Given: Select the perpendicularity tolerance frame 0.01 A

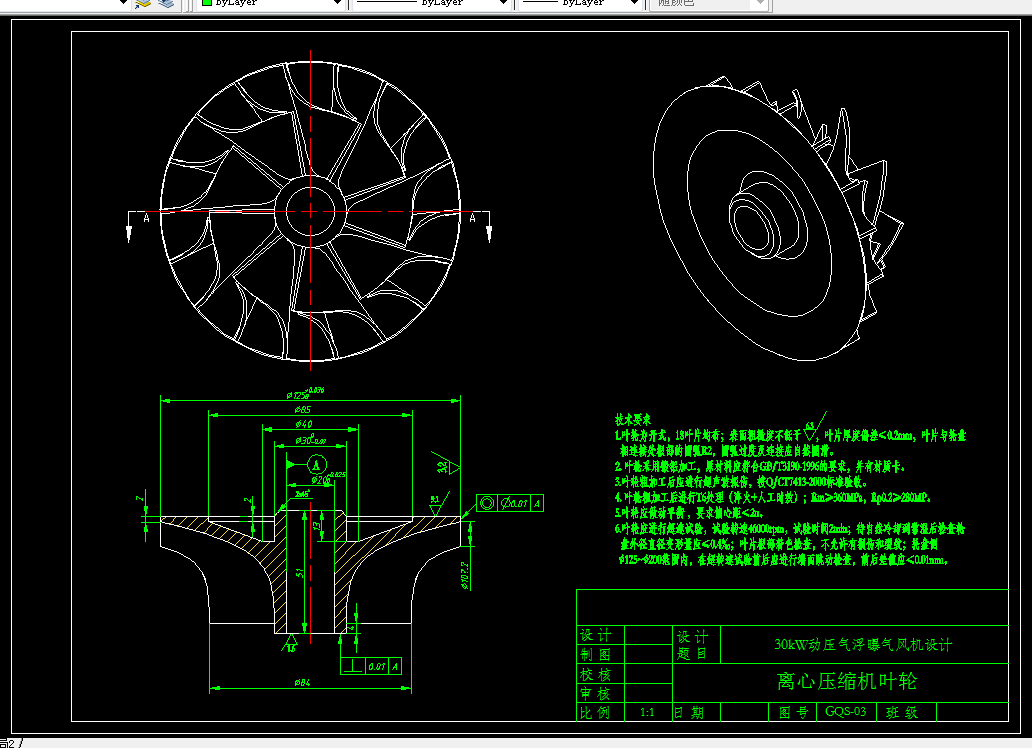Looking at the screenshot, I should pos(371,665).
